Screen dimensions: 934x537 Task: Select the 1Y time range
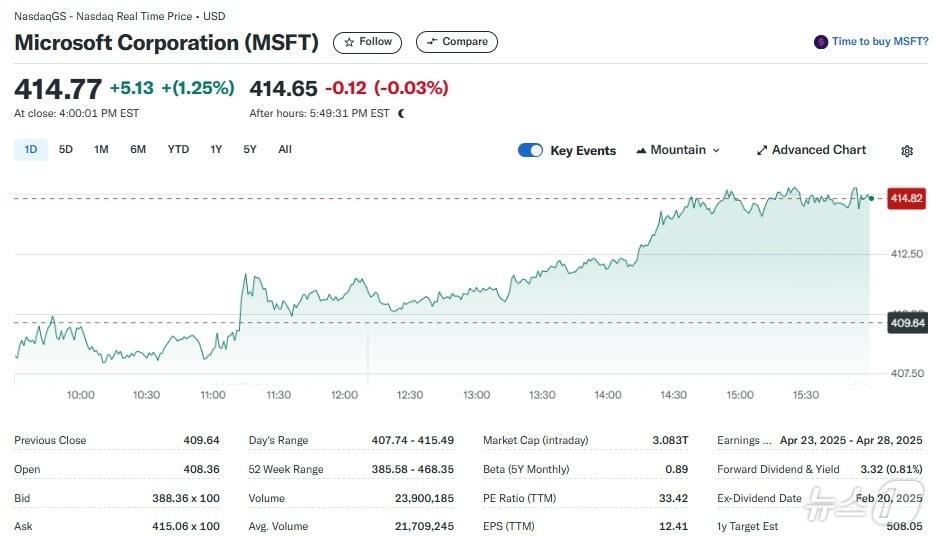click(x=216, y=150)
